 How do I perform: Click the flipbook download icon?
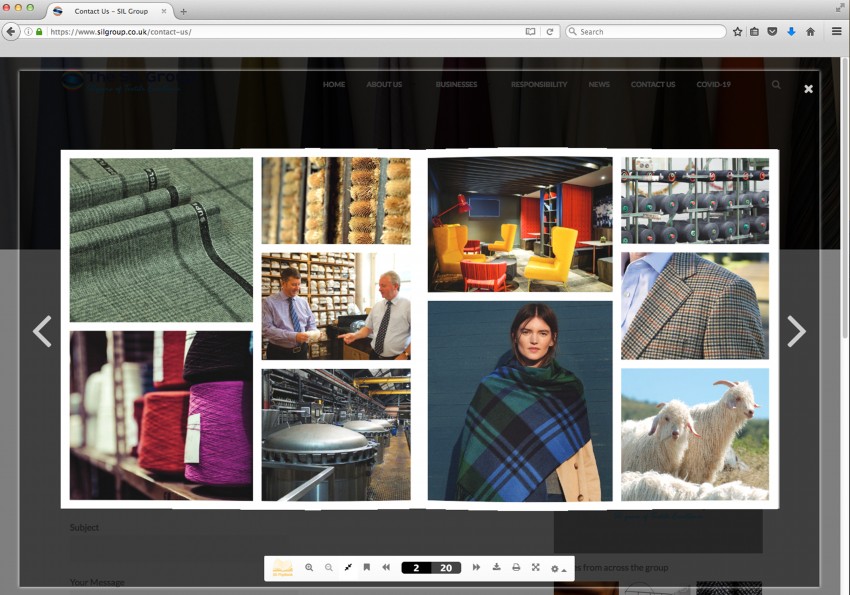point(497,567)
